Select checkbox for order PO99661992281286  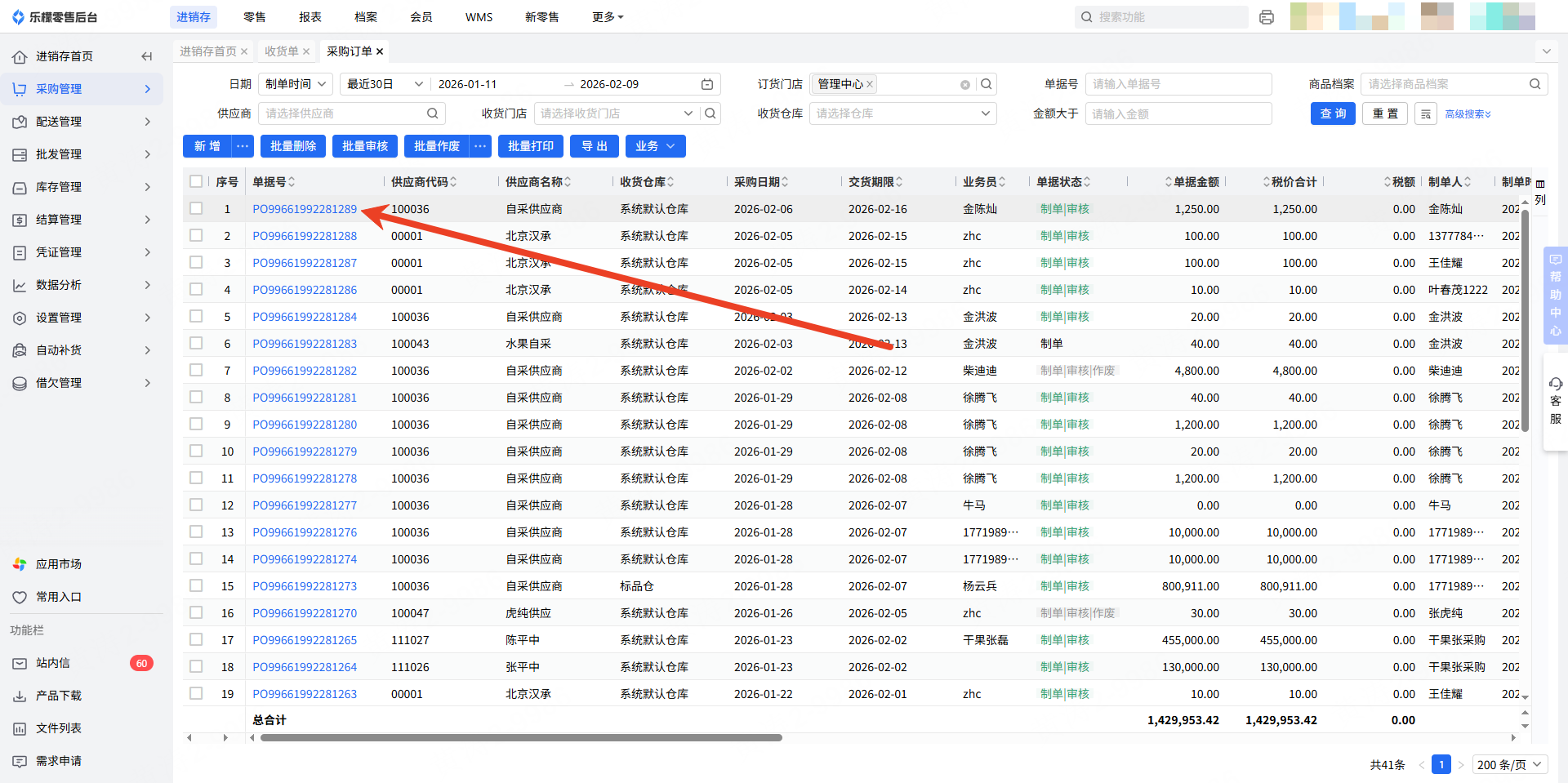click(x=196, y=289)
